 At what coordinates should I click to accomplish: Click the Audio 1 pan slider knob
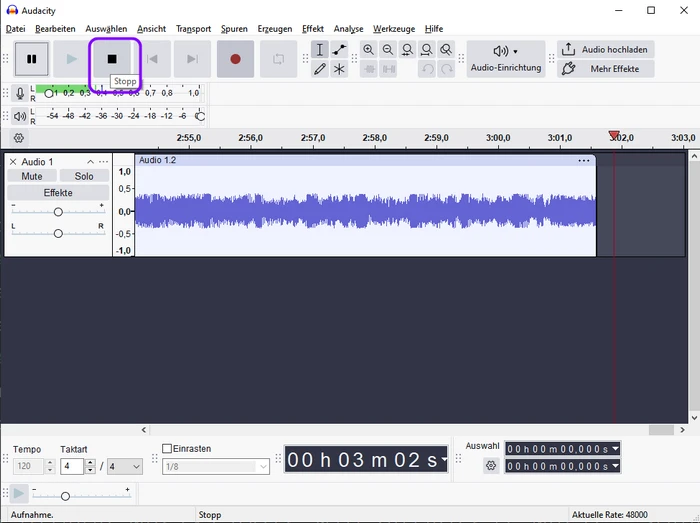(x=58, y=233)
